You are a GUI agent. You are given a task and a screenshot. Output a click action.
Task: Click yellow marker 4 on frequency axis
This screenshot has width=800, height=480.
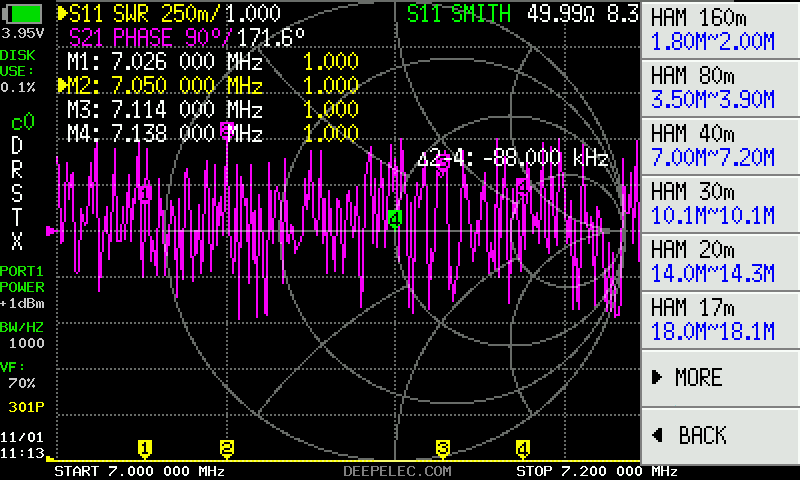coord(522,449)
